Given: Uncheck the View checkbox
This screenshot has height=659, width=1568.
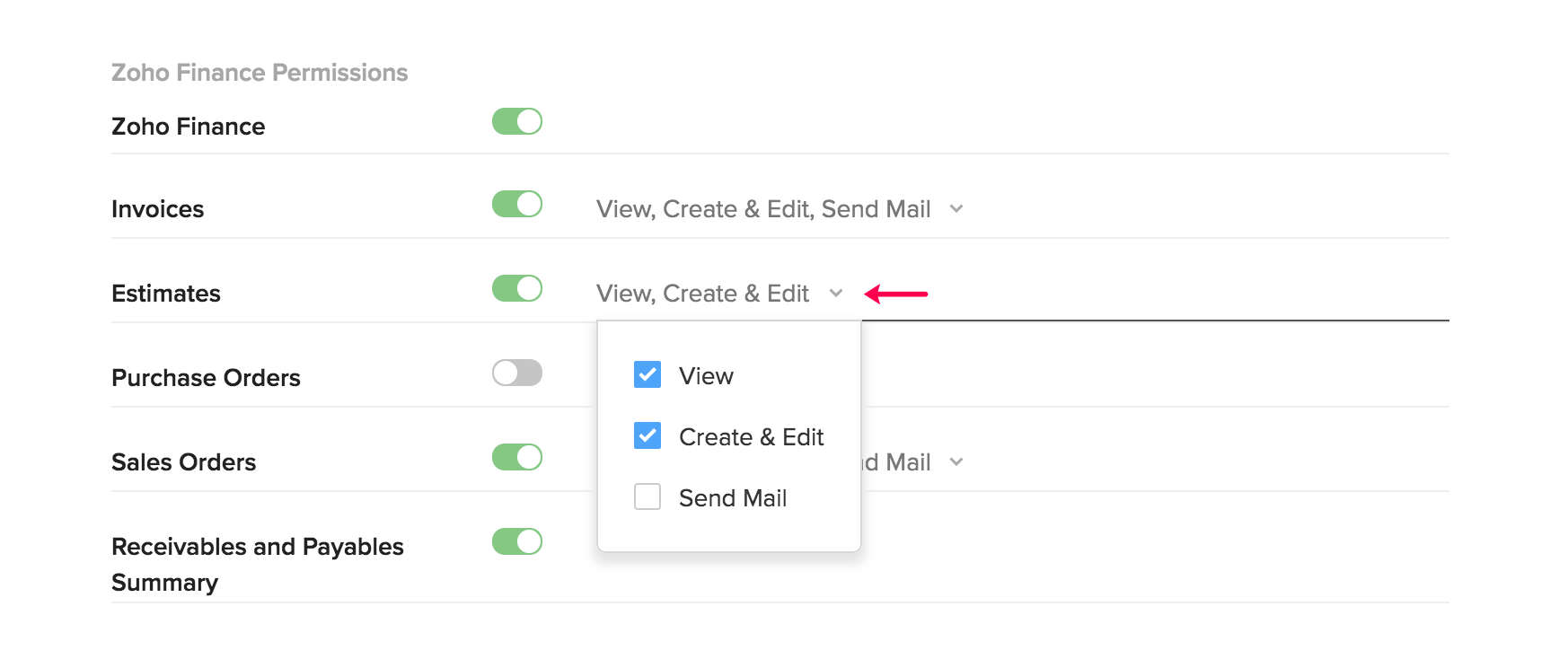Looking at the screenshot, I should click(x=647, y=374).
